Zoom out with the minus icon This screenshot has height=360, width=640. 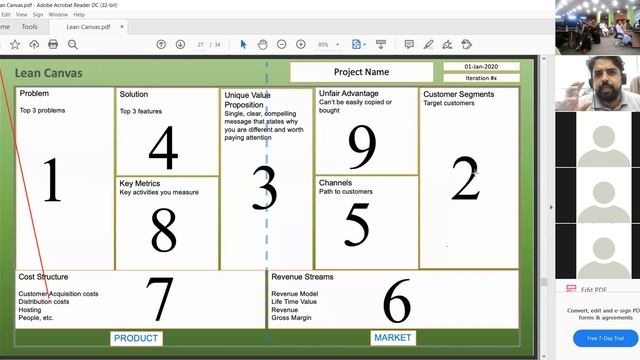pyautogui.click(x=282, y=44)
